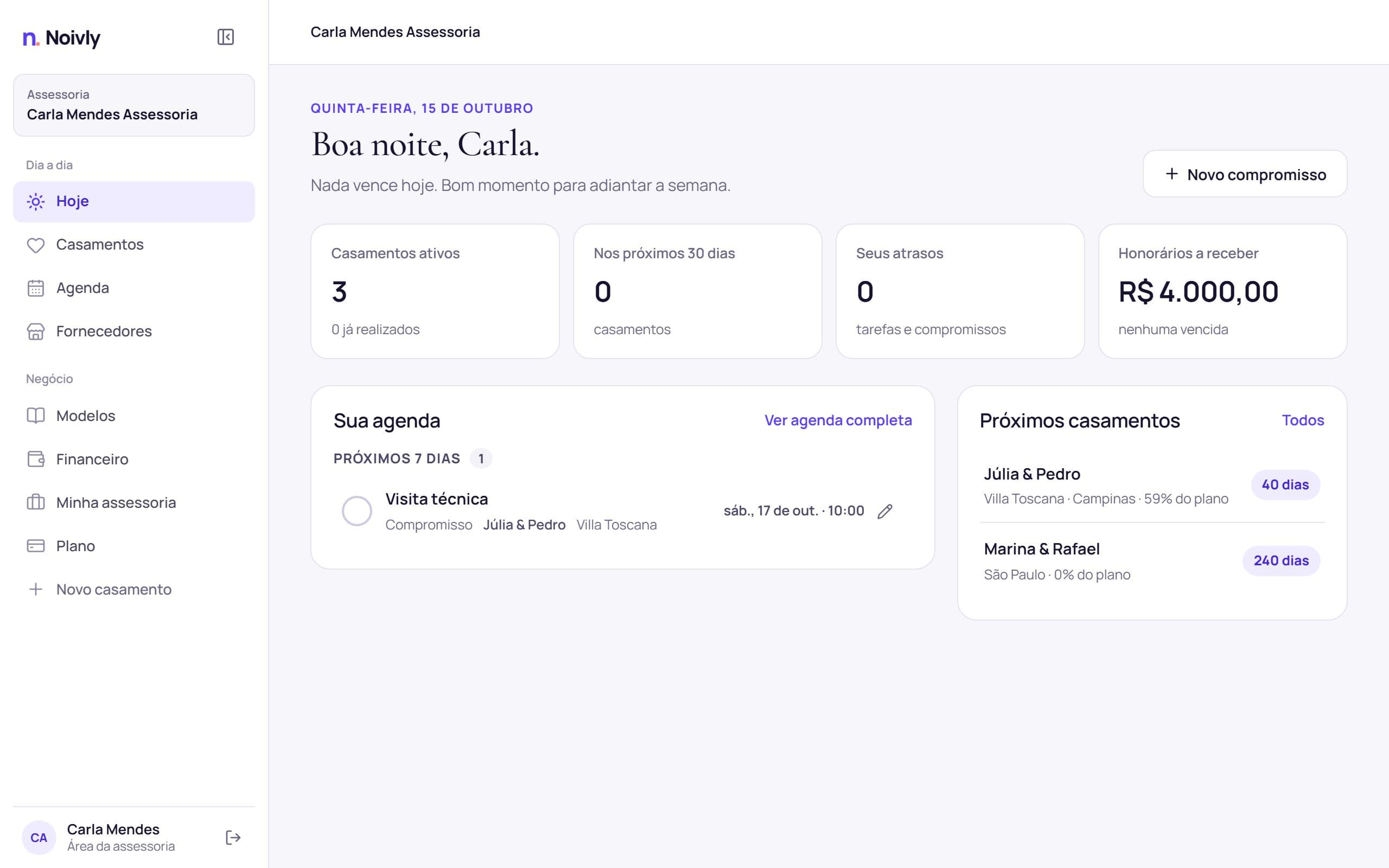
Task: Click the briefcase icon beside Minha assessoria
Action: coord(36,502)
